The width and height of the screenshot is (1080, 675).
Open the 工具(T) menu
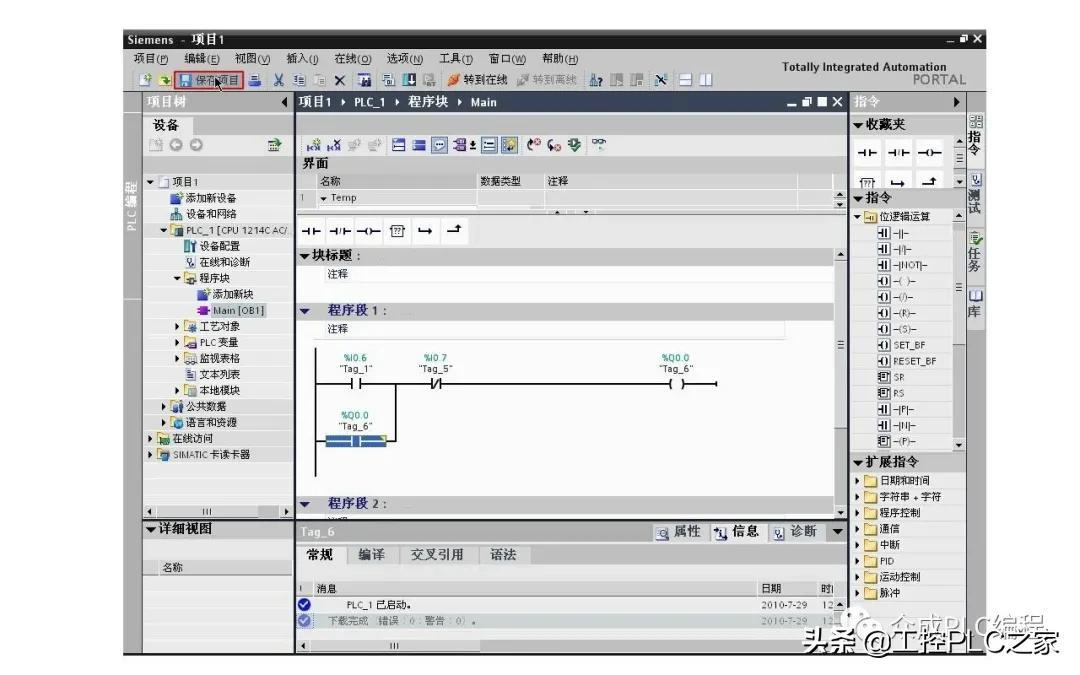pos(455,59)
